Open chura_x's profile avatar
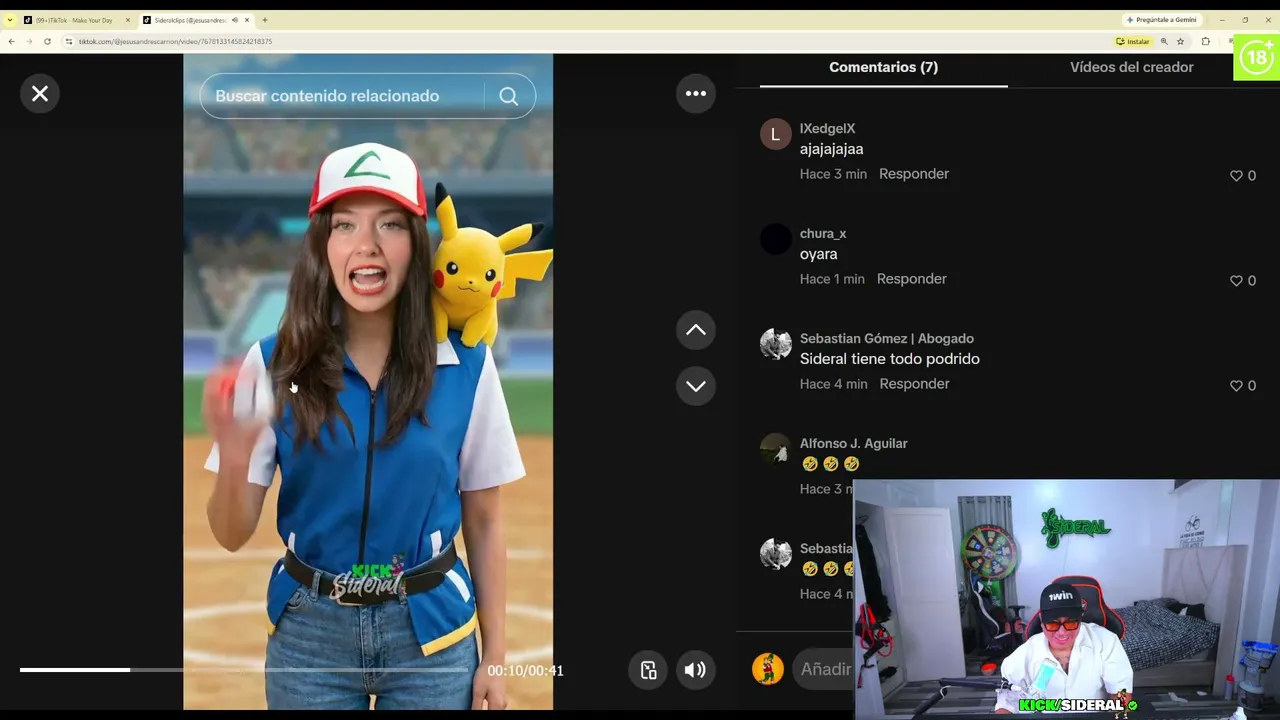This screenshot has width=1280, height=720. (x=776, y=239)
